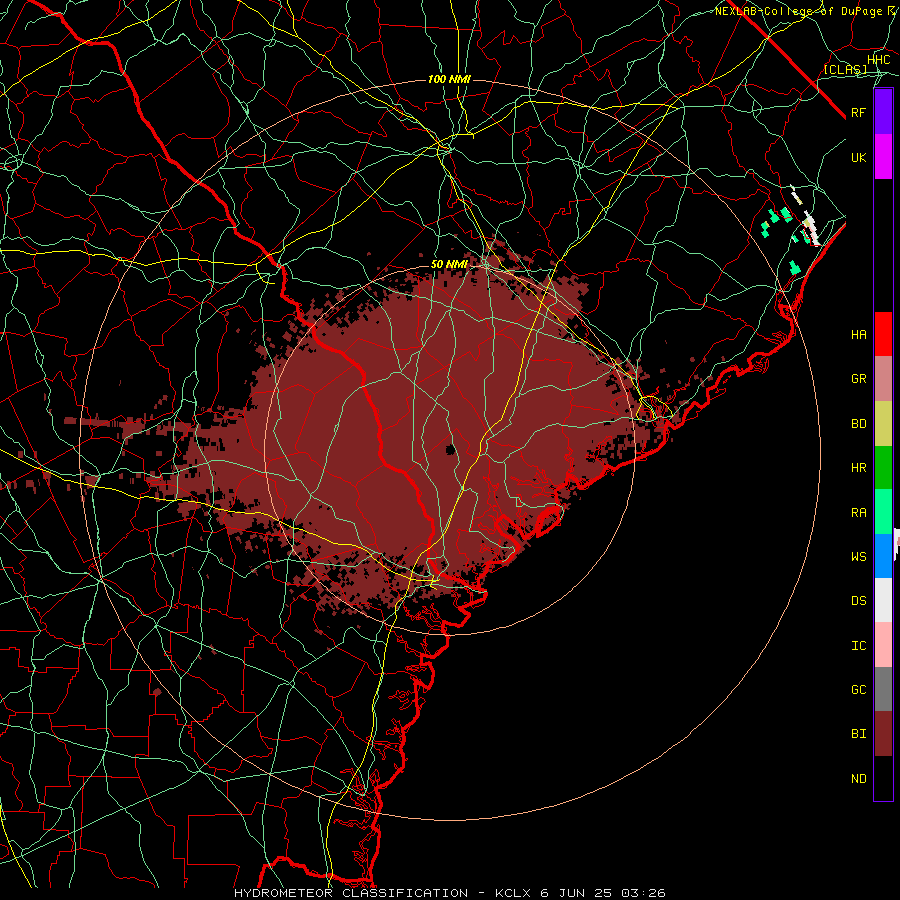Click the 03:26 timestamp text
Screen dimensions: 900x900
[641, 893]
